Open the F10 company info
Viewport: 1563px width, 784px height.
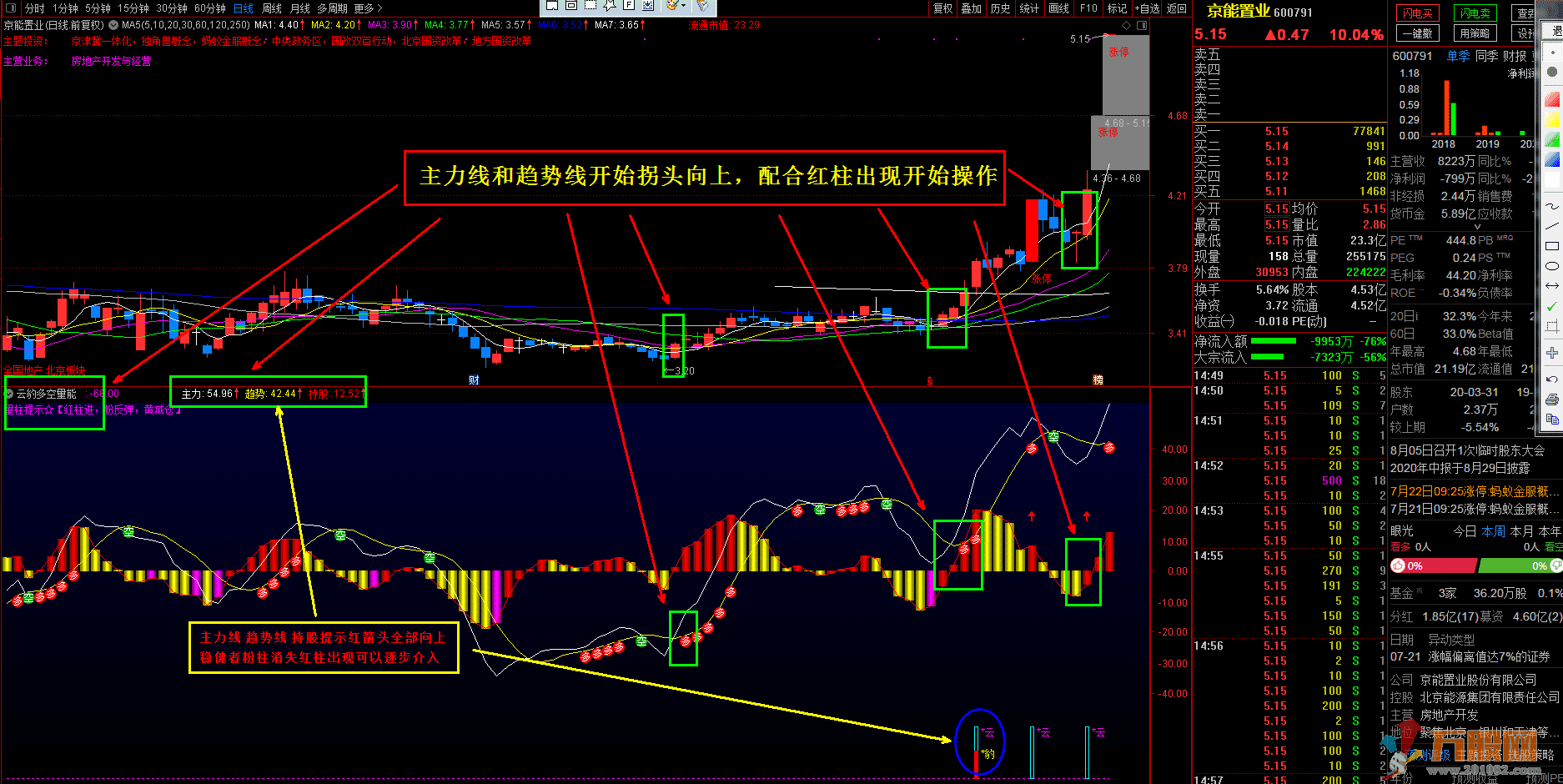point(1088,8)
